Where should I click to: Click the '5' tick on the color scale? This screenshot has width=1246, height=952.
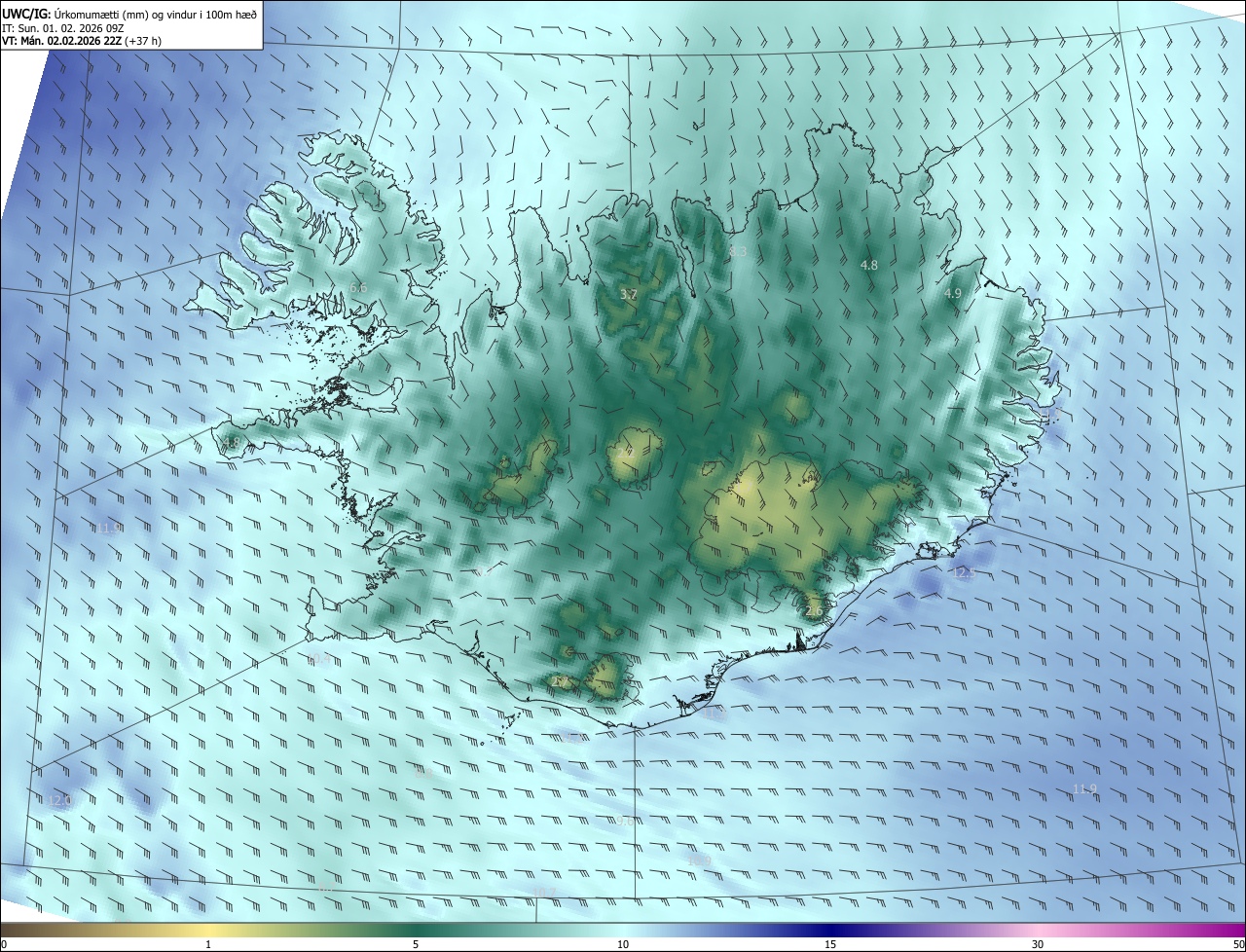pyautogui.click(x=416, y=944)
